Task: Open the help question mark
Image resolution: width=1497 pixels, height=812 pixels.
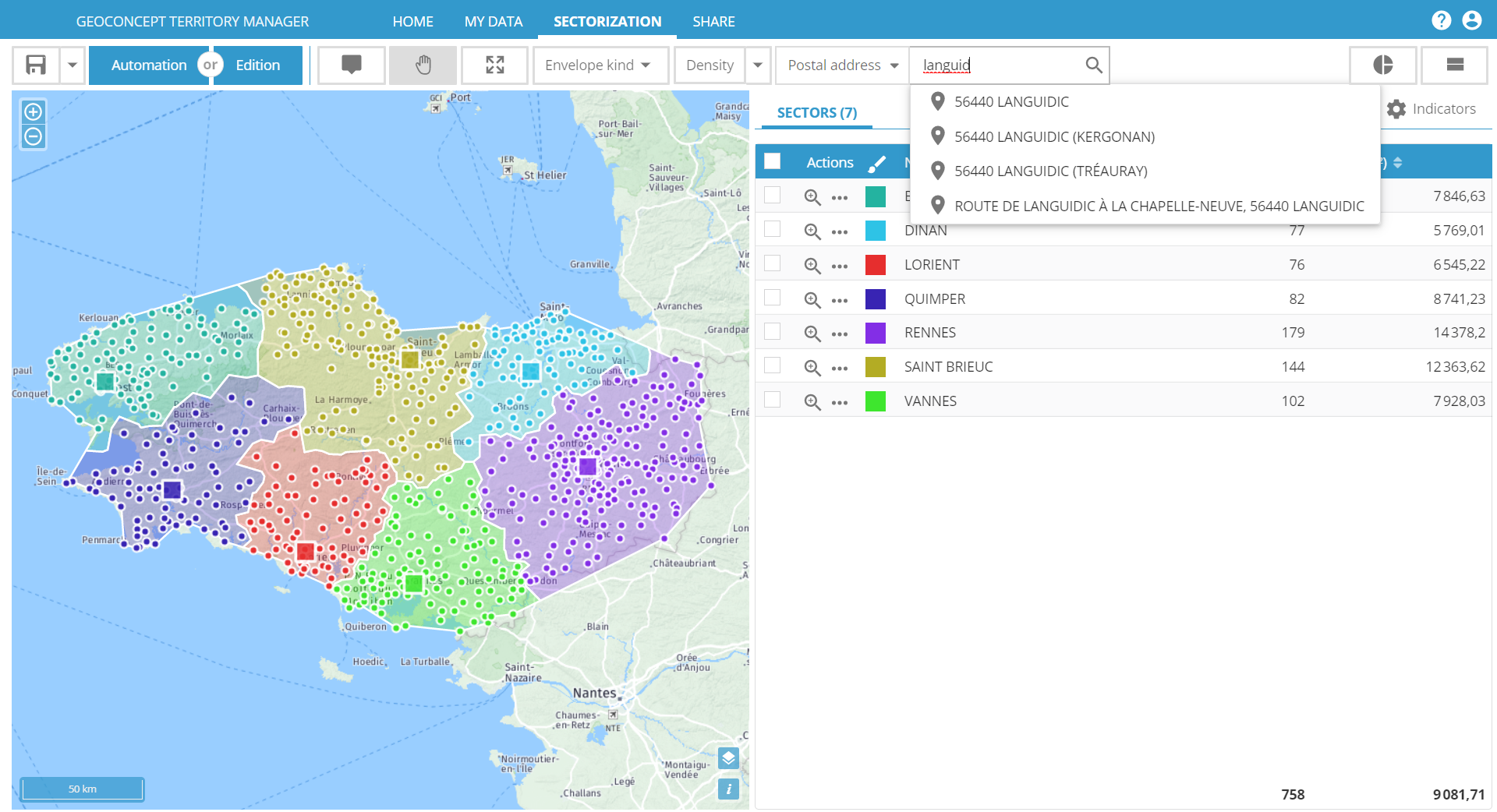Action: (x=1441, y=20)
